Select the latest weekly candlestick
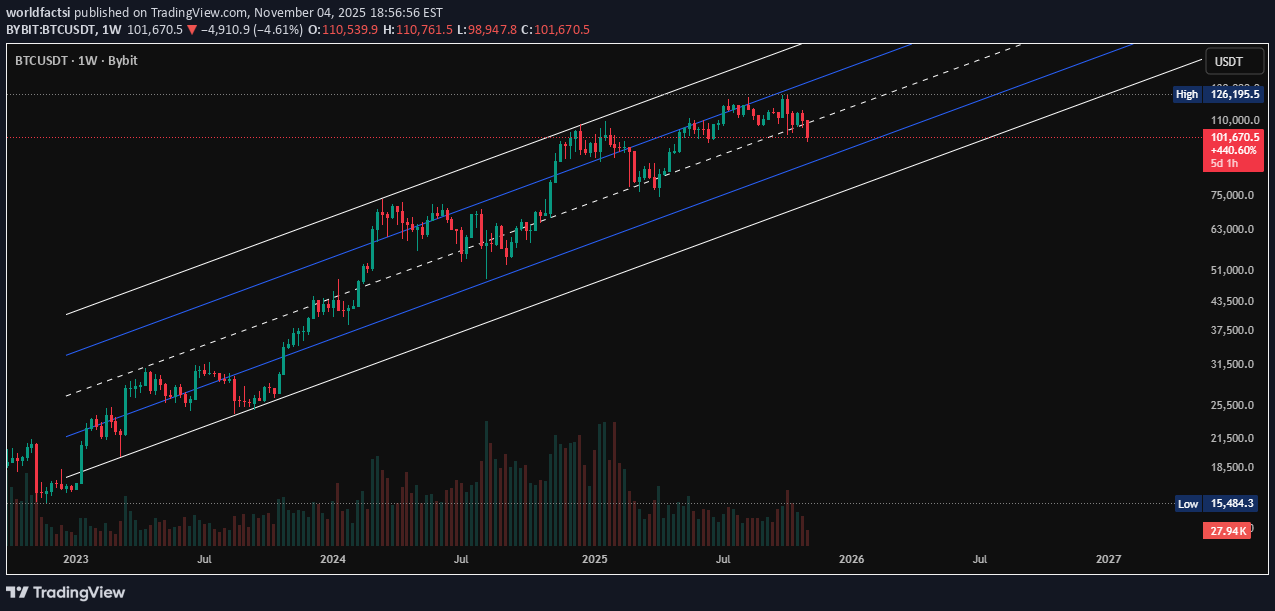1275x611 pixels. click(x=808, y=130)
